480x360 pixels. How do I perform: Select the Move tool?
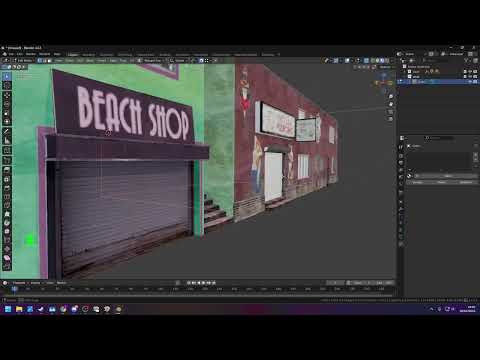[7, 95]
